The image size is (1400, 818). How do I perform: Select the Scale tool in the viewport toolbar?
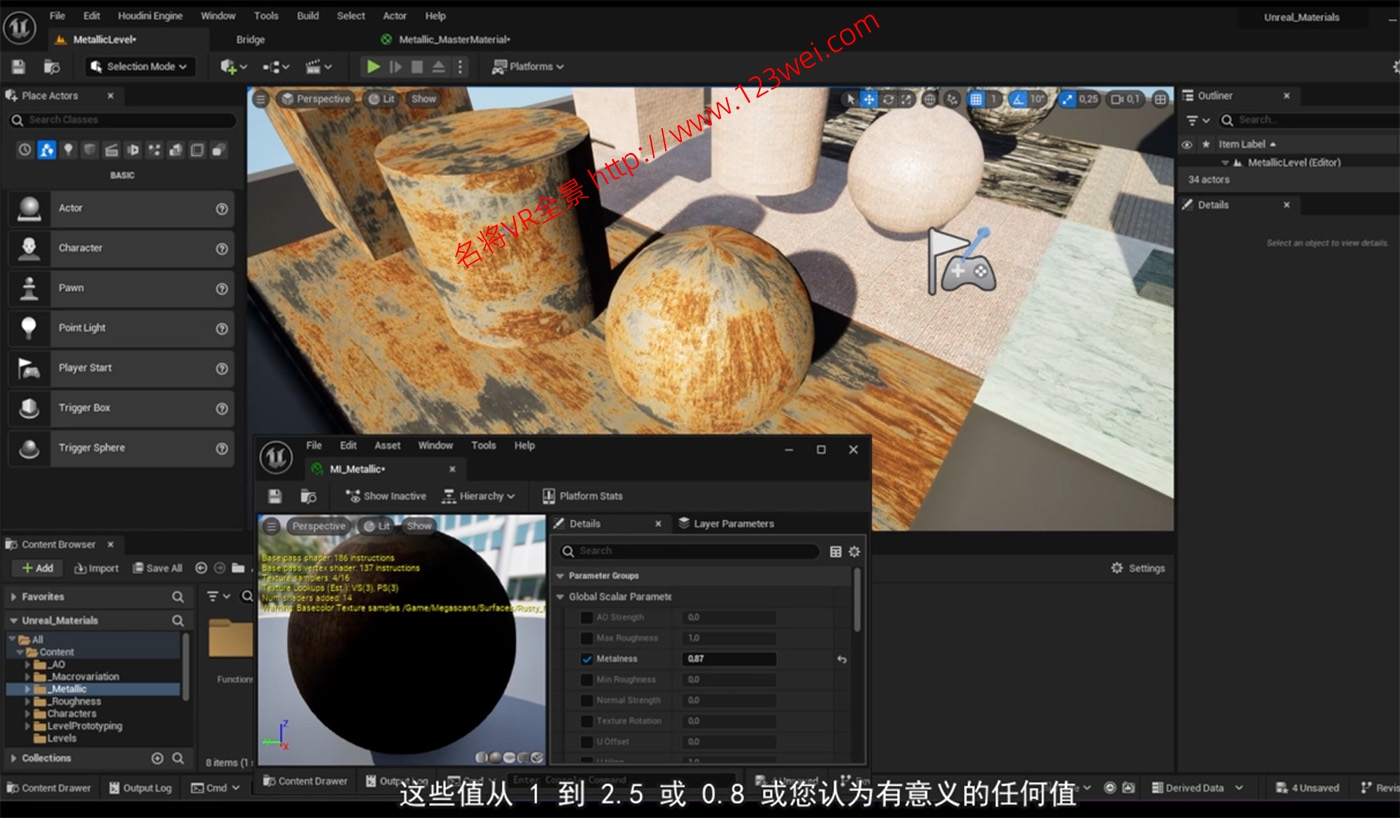[907, 99]
